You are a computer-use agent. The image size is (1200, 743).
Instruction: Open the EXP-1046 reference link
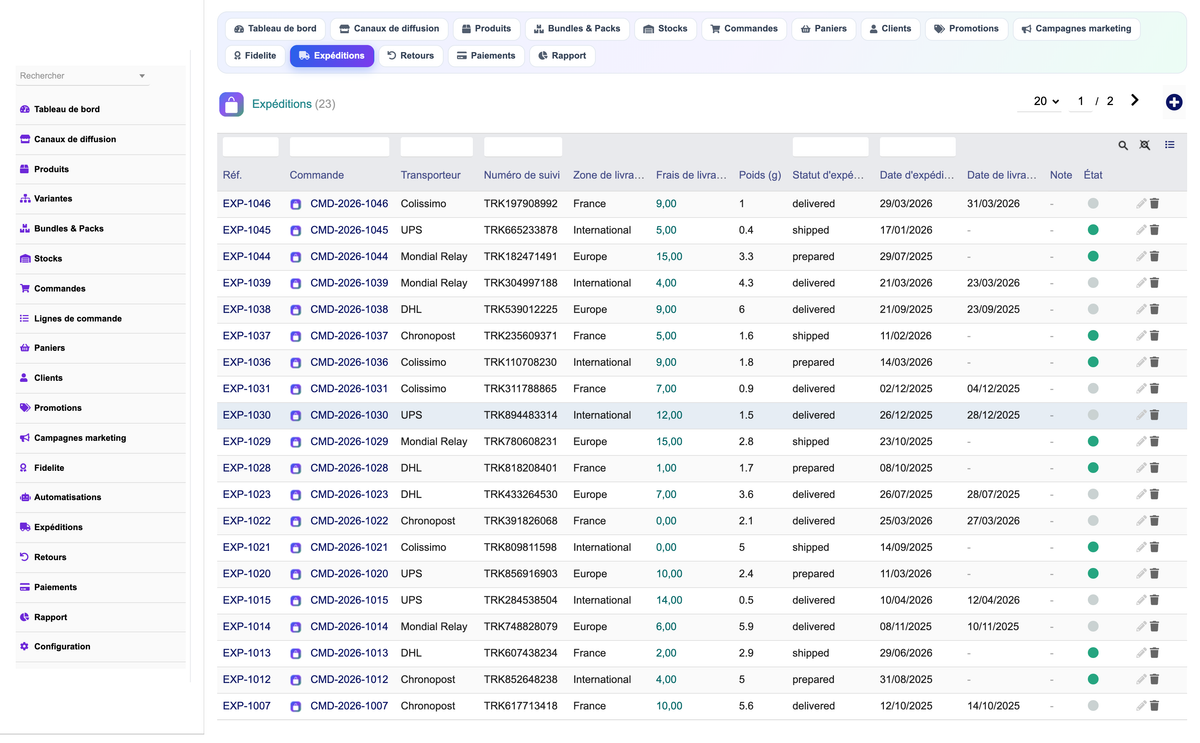tap(247, 204)
